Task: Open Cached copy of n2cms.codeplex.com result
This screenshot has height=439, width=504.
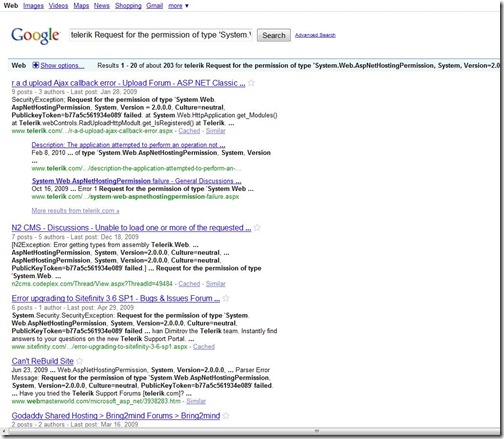Action: [x=189, y=284]
